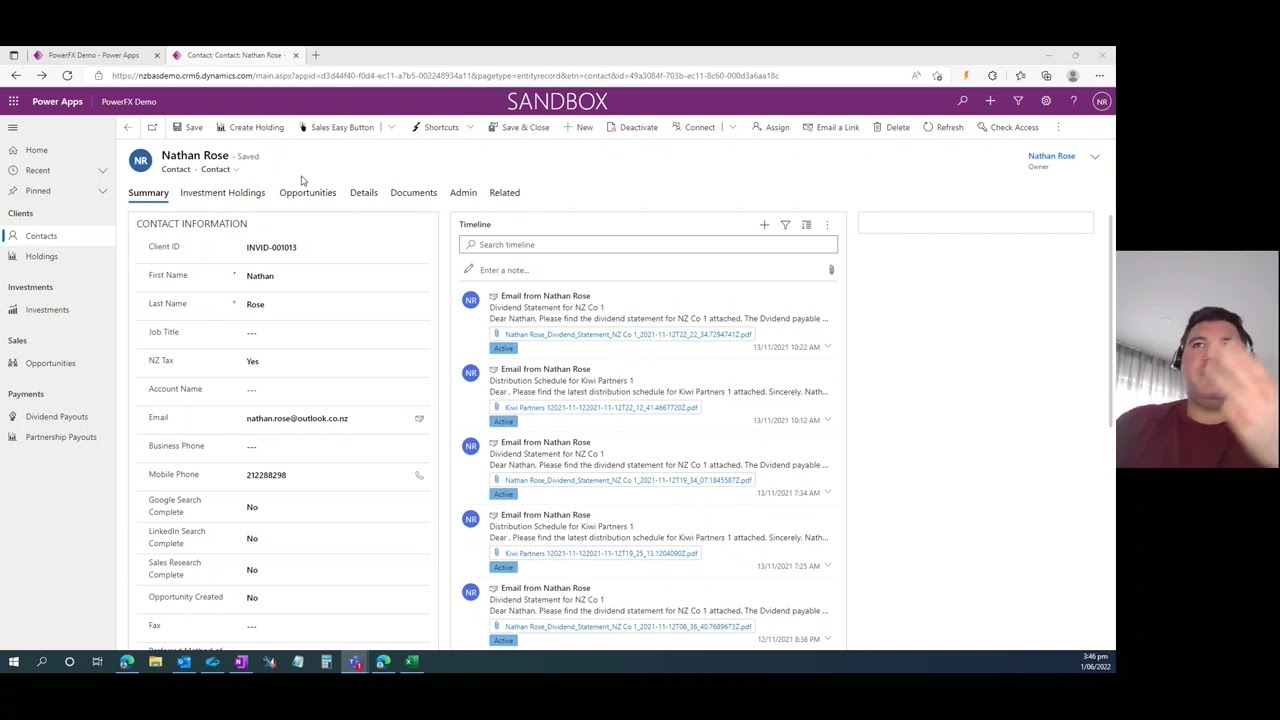Switch to the Summary tab
The image size is (1280, 720).
pos(148,193)
